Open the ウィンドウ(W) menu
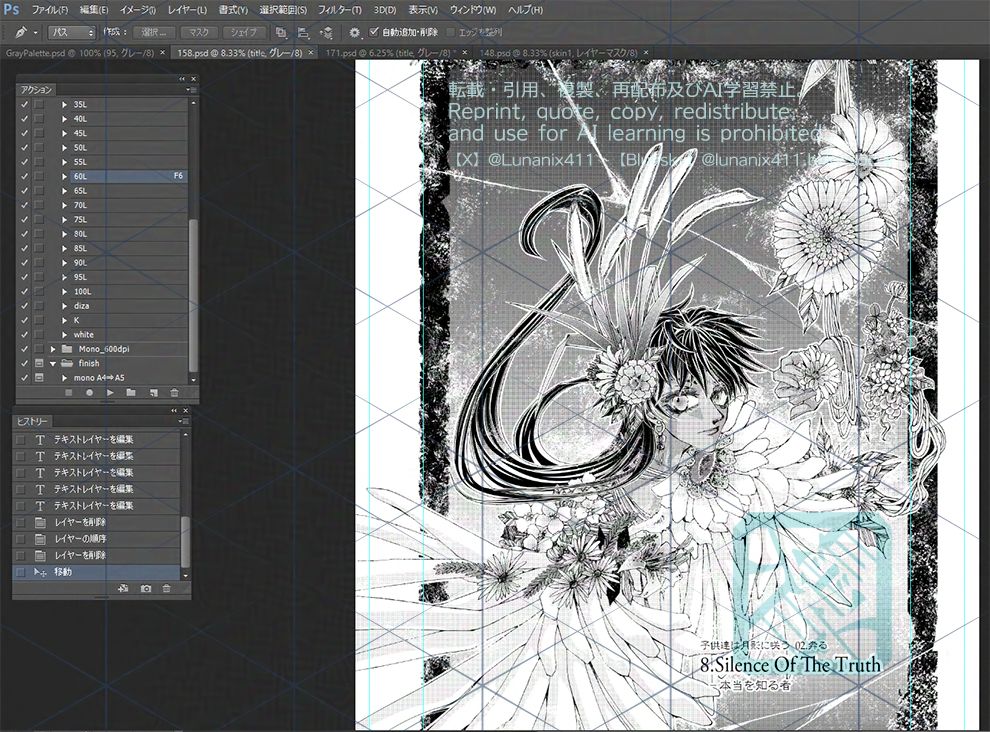The height and width of the screenshot is (732, 990). pos(472,10)
